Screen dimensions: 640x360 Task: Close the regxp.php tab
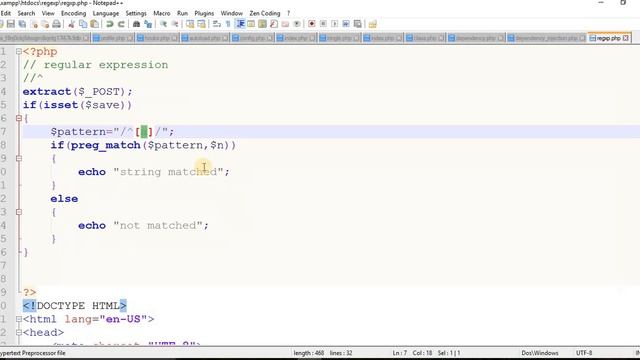pos(626,38)
